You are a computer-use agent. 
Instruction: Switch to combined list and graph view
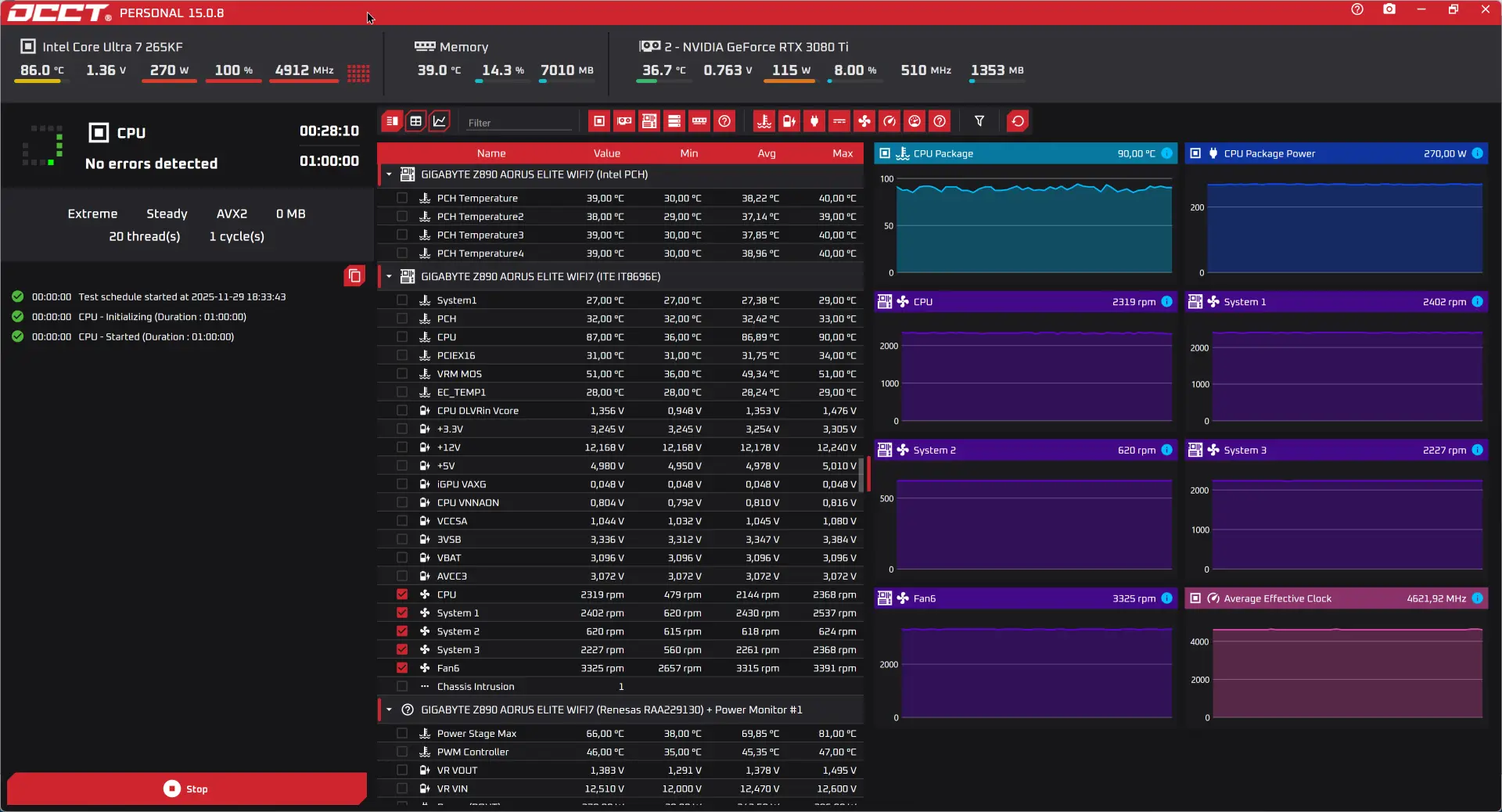coord(392,121)
